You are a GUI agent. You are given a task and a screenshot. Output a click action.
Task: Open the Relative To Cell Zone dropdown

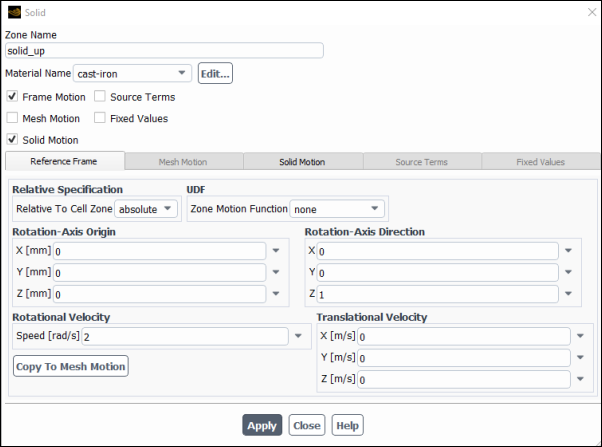click(146, 209)
